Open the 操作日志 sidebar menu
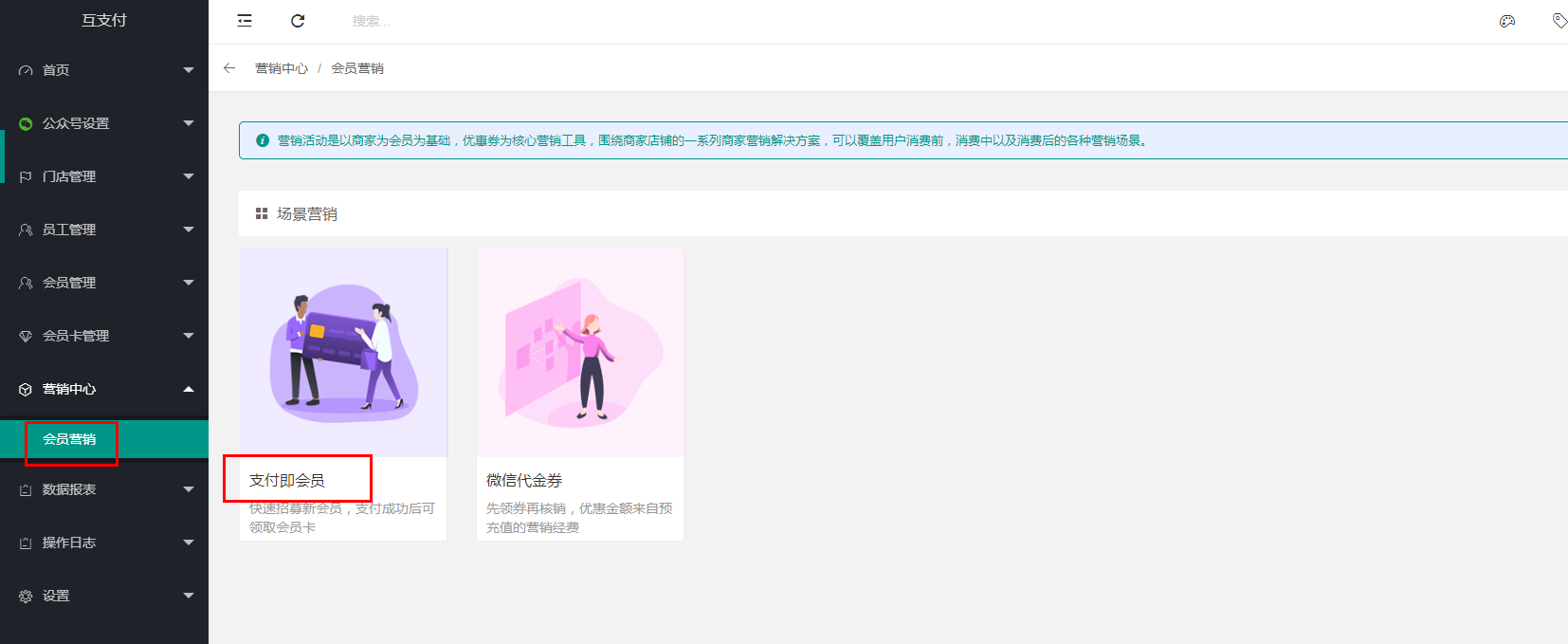Screen dimensions: 1568x644 pyautogui.click(x=104, y=543)
